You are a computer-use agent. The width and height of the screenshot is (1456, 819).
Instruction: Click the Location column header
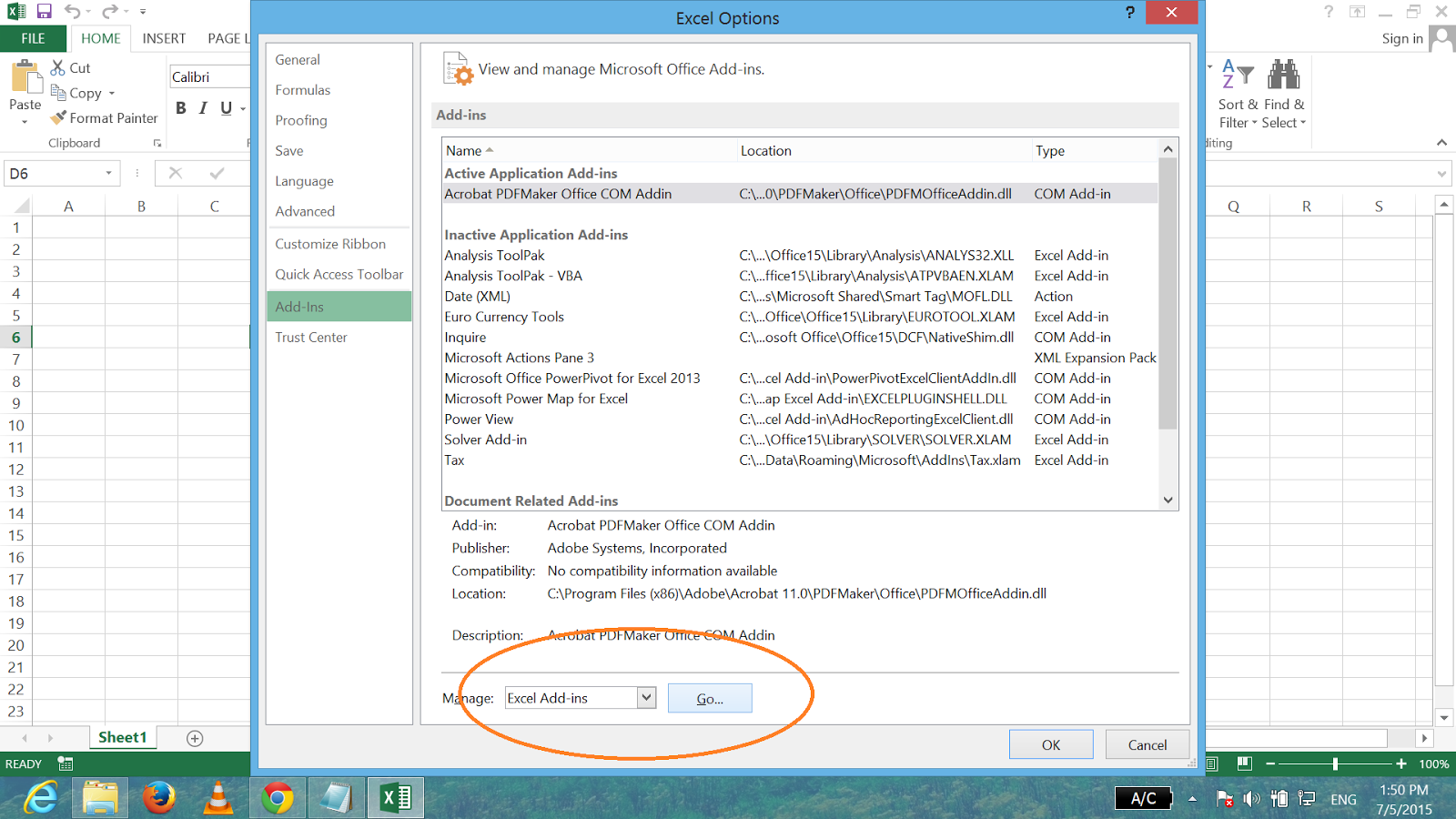(x=884, y=150)
